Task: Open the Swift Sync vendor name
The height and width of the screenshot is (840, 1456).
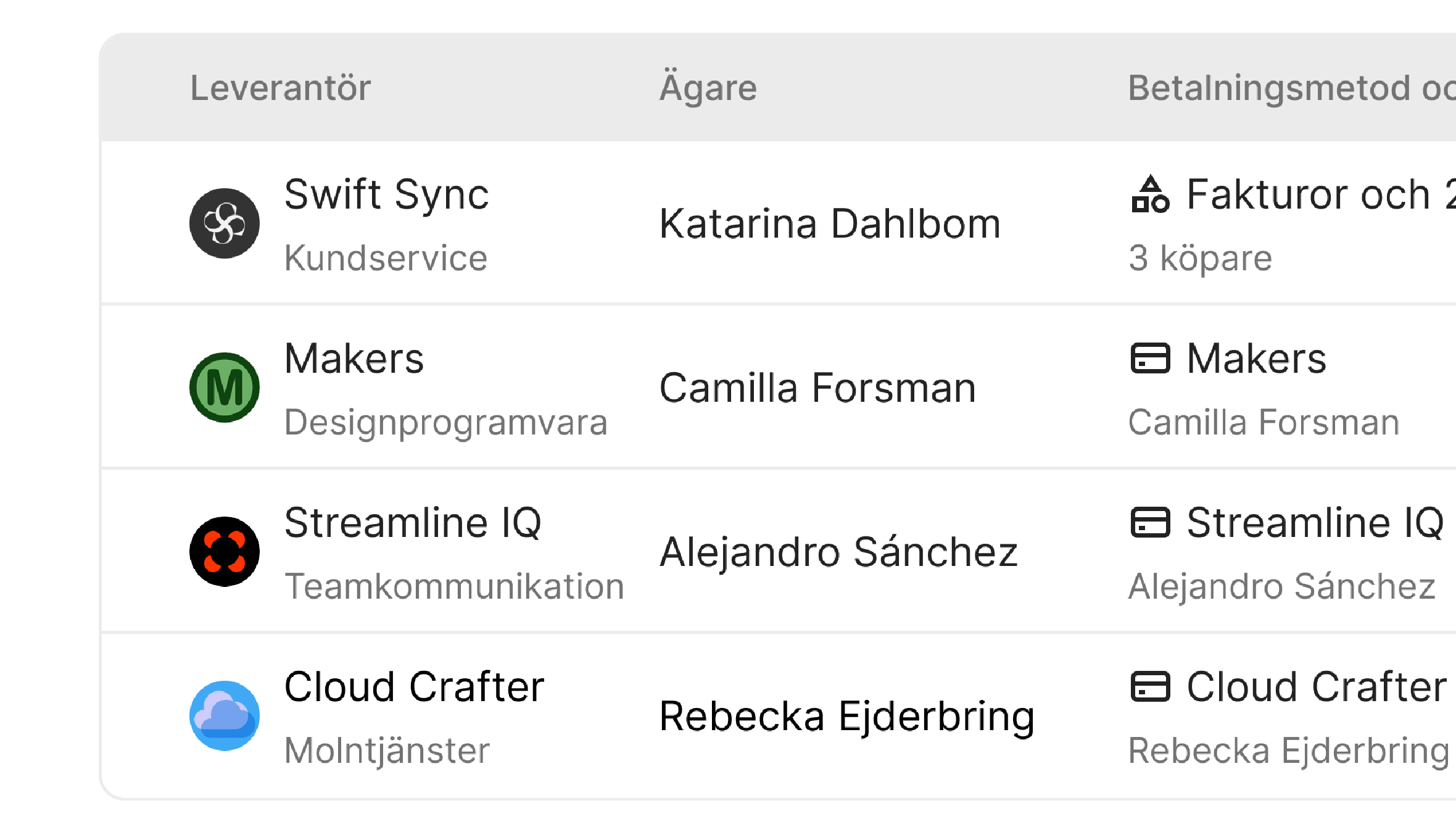Action: click(x=386, y=194)
